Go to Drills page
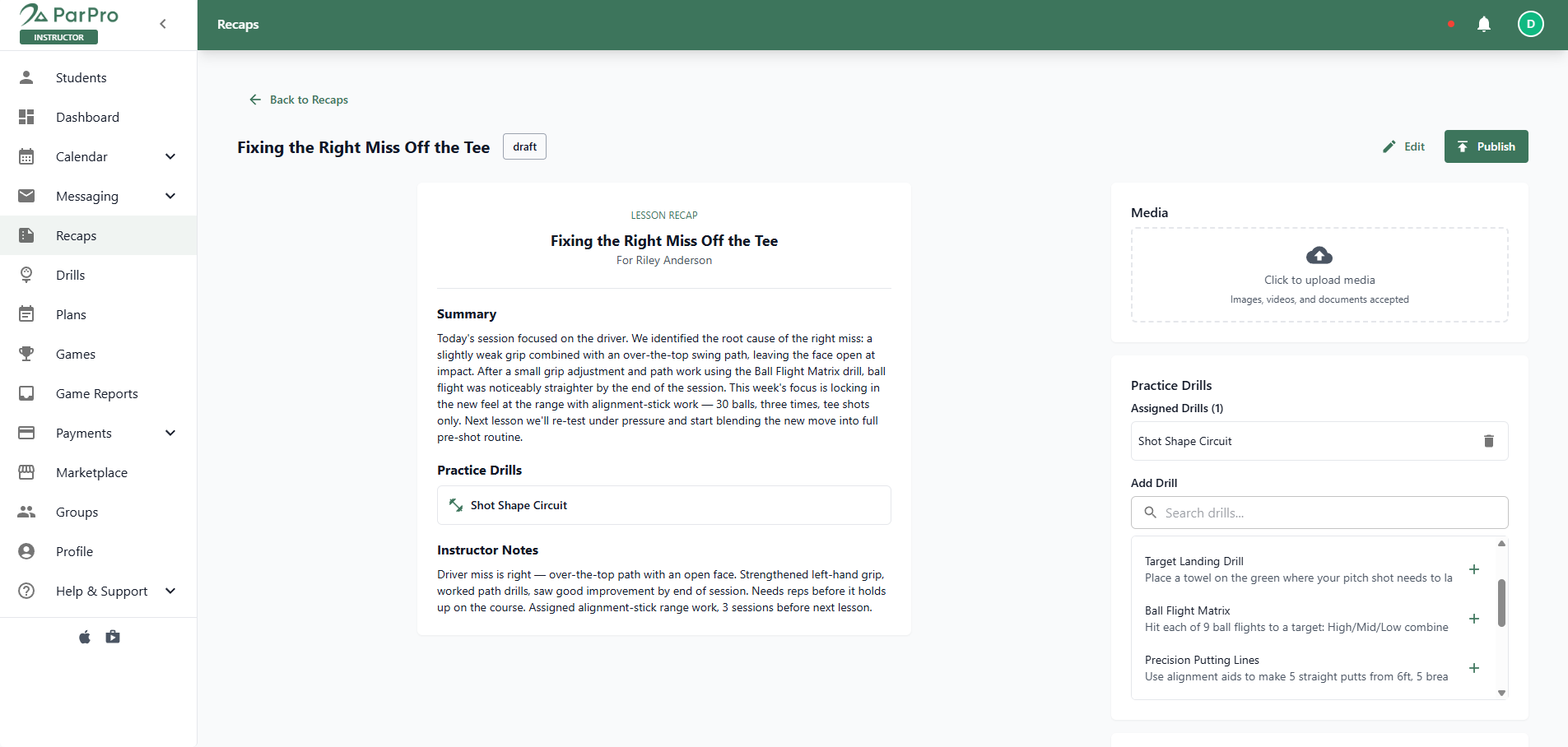 (x=98, y=275)
